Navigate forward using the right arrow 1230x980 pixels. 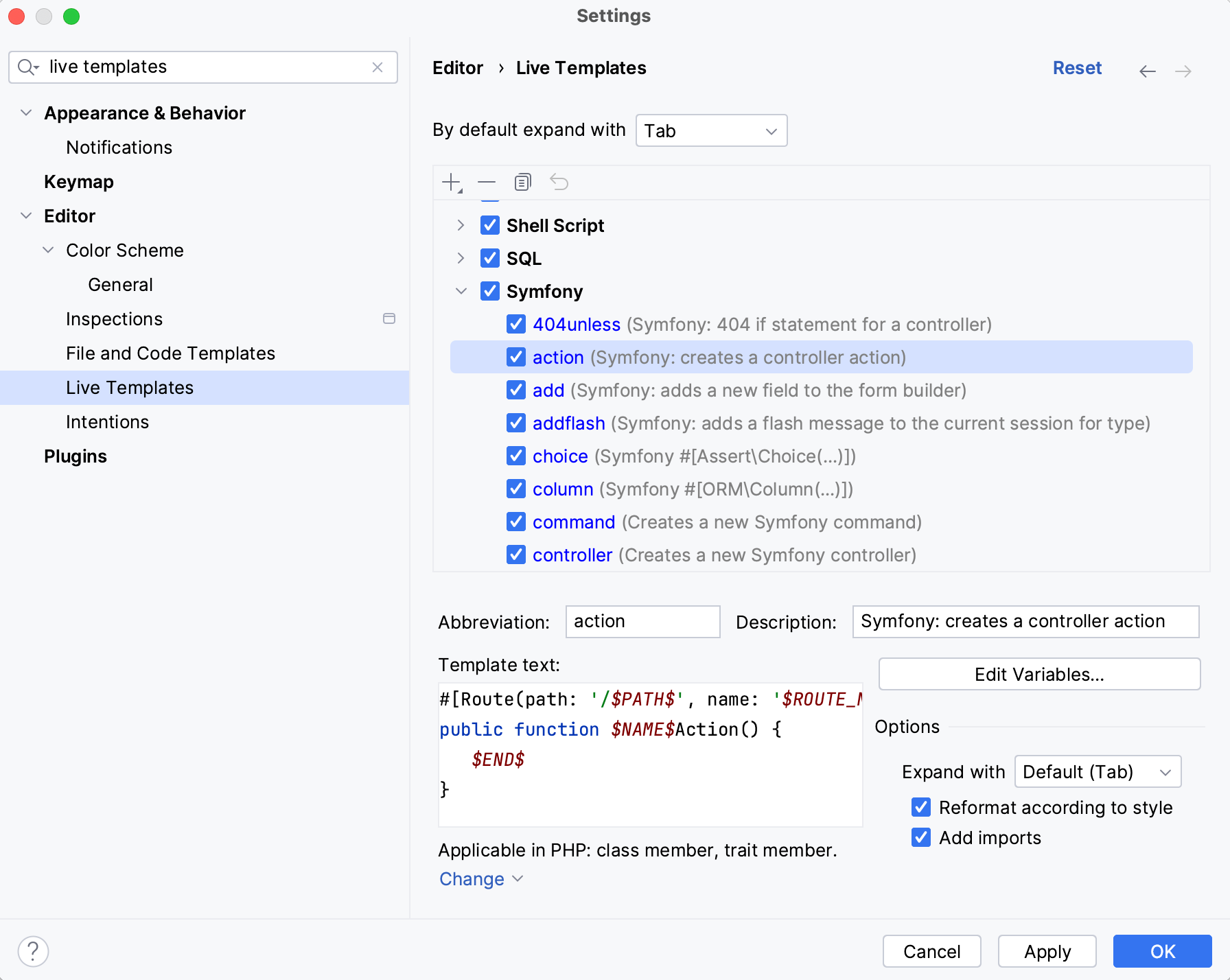coord(1183,71)
